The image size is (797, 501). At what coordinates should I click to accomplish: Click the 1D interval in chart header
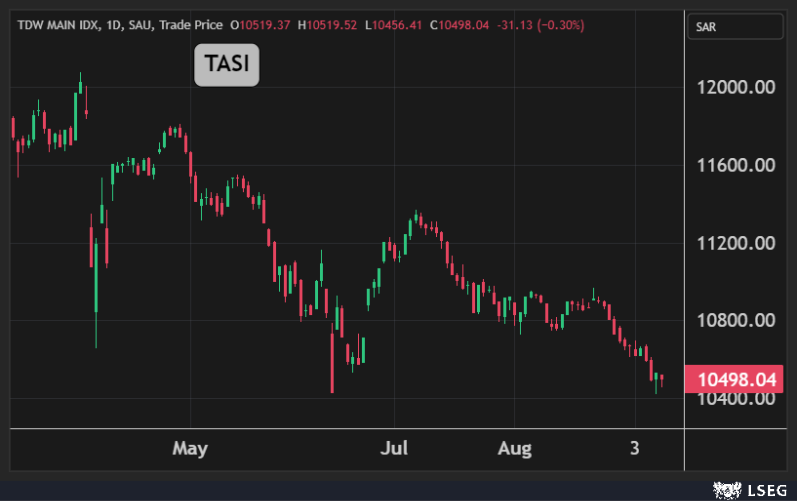tap(108, 24)
